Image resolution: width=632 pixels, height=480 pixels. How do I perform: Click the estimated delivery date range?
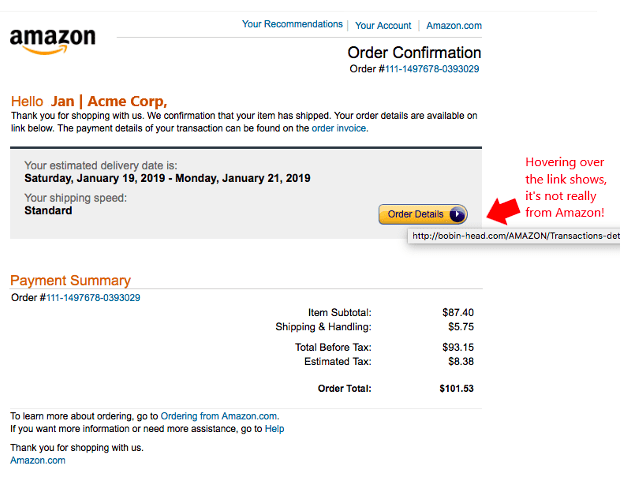pyautogui.click(x=167, y=178)
